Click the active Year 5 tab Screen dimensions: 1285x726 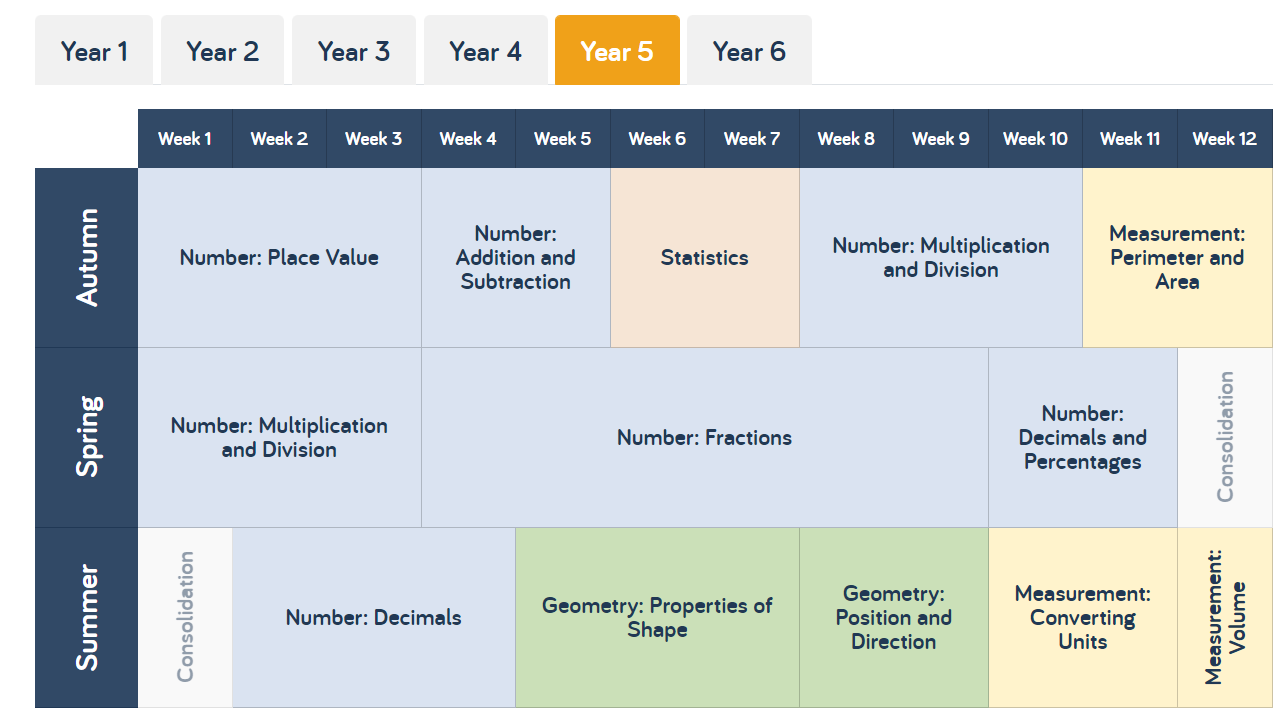click(x=617, y=50)
